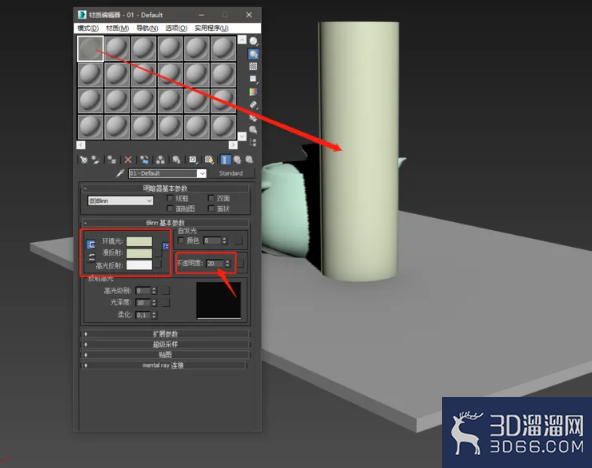Open the 模式(D) menu
This screenshot has width=592, height=468.
click(x=88, y=28)
